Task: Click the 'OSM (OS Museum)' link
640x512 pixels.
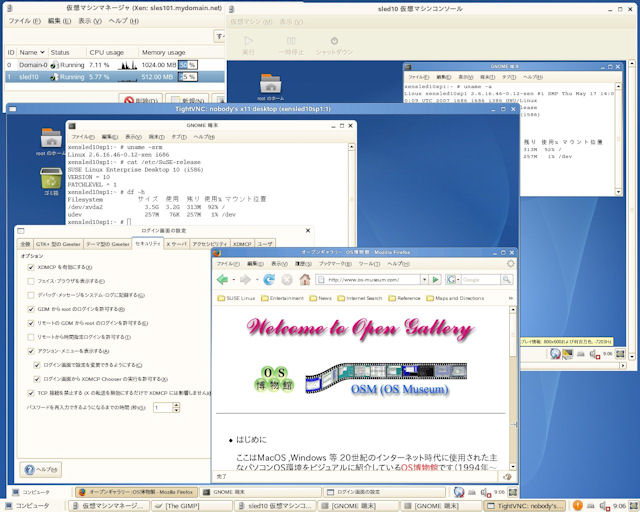Action: click(x=400, y=389)
